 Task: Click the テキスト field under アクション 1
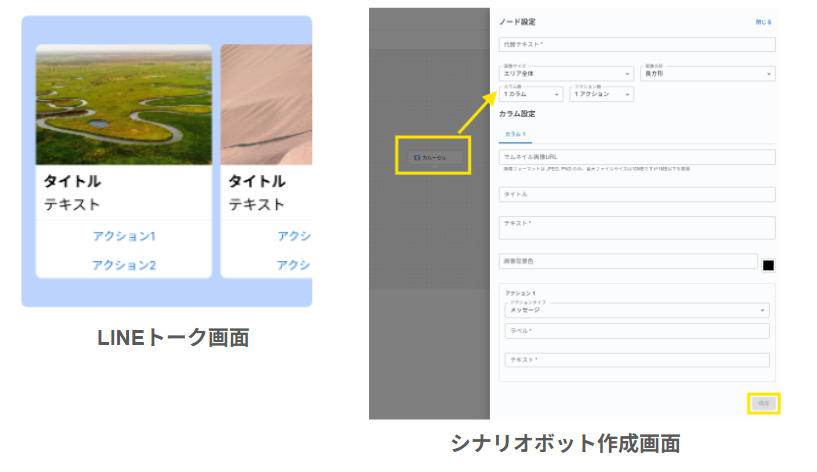coord(636,360)
